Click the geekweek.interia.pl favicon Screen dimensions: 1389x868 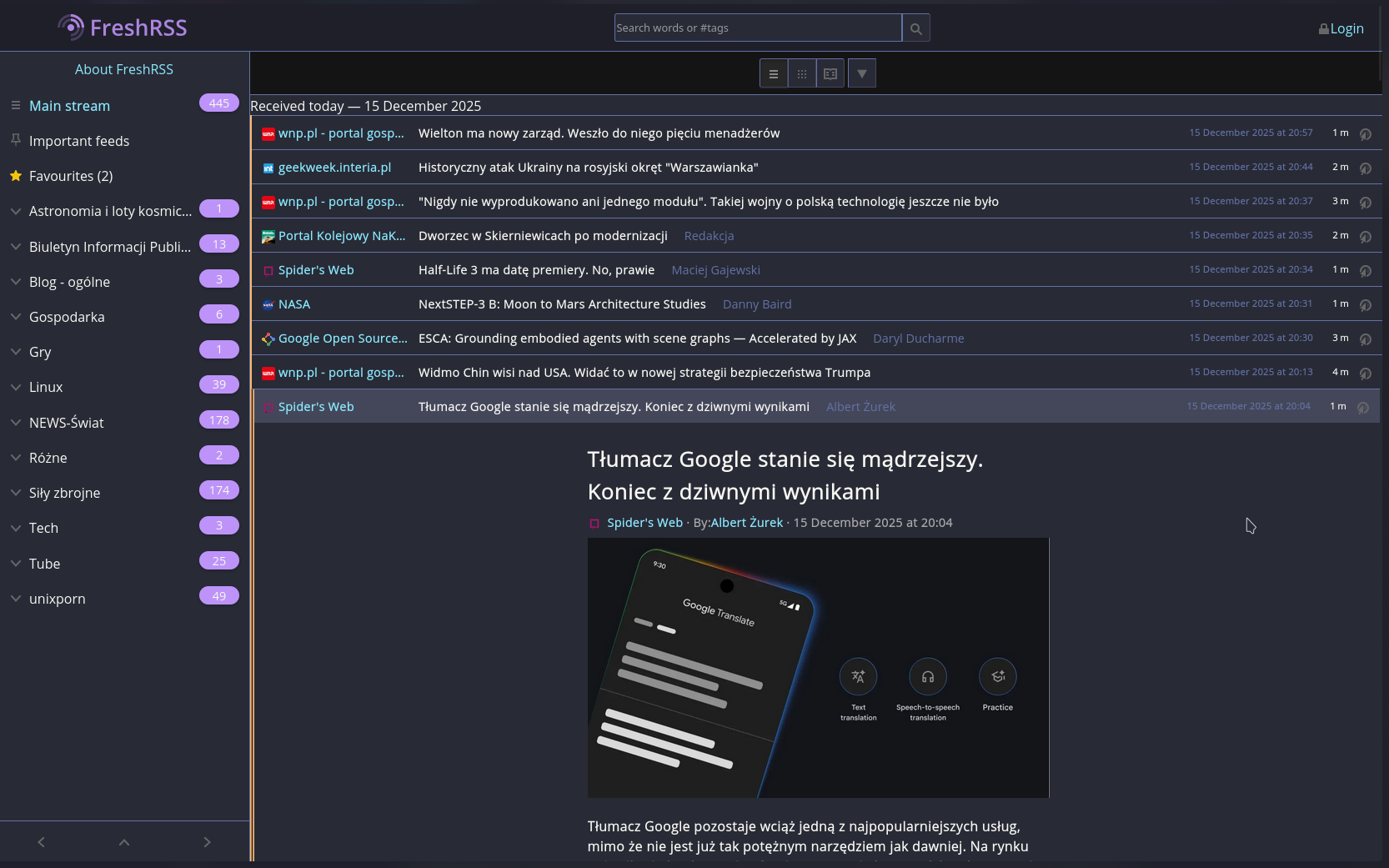click(x=268, y=168)
